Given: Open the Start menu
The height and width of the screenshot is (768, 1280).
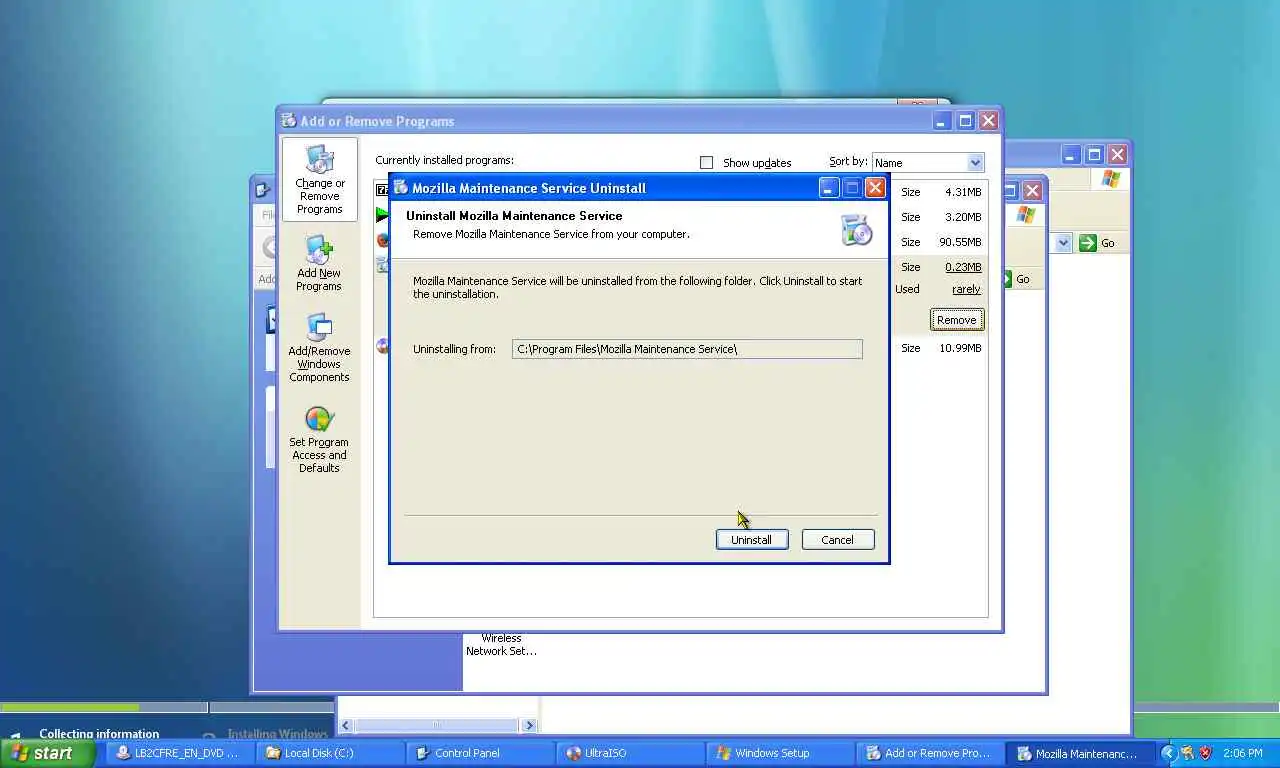Looking at the screenshot, I should (x=47, y=753).
